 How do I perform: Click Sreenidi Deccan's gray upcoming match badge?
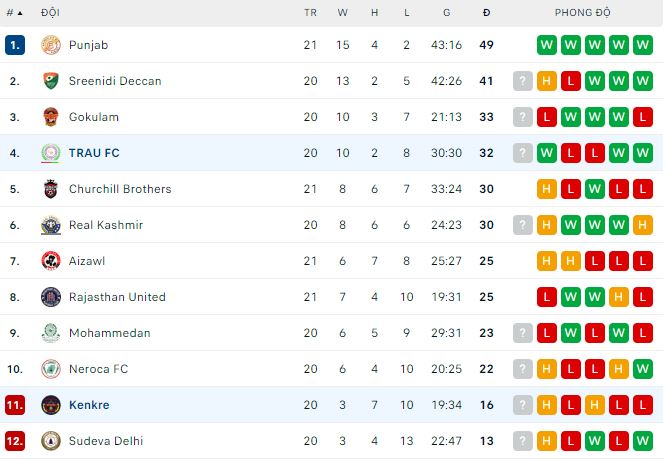(523, 81)
